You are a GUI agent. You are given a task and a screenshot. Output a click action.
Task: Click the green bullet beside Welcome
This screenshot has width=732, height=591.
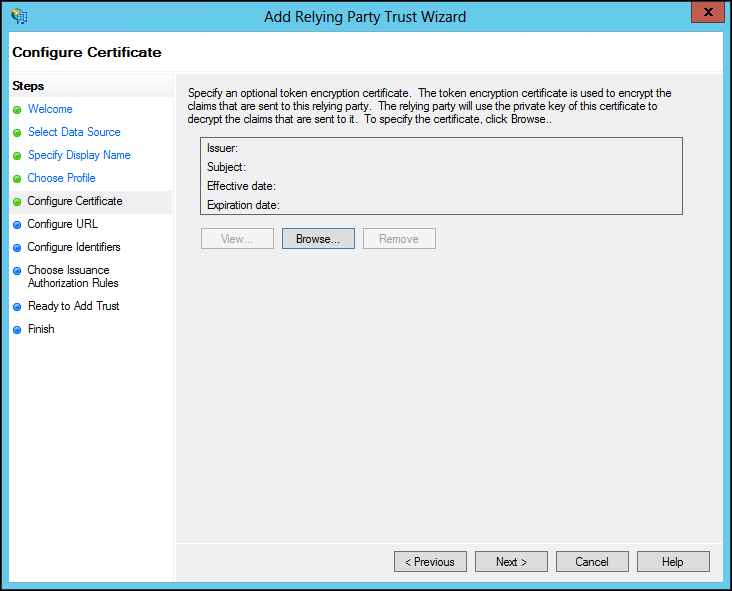[17, 110]
